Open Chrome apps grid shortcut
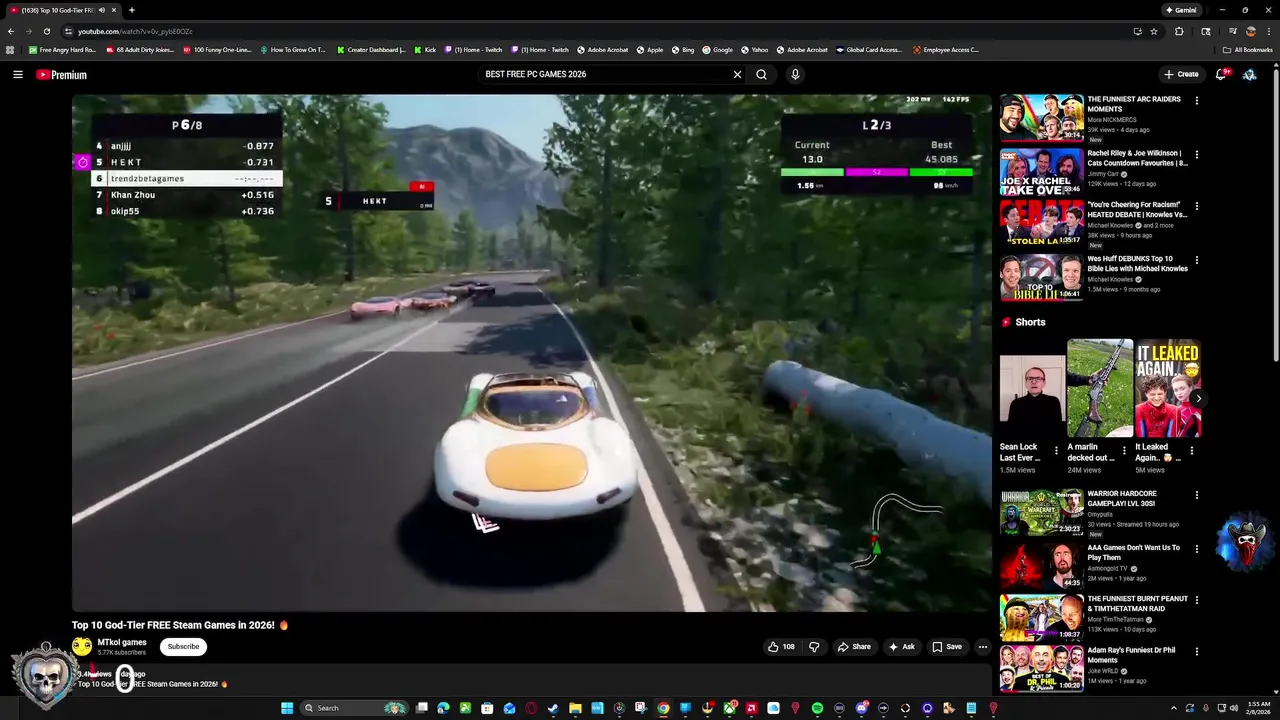The image size is (1280, 720). coord(10,49)
